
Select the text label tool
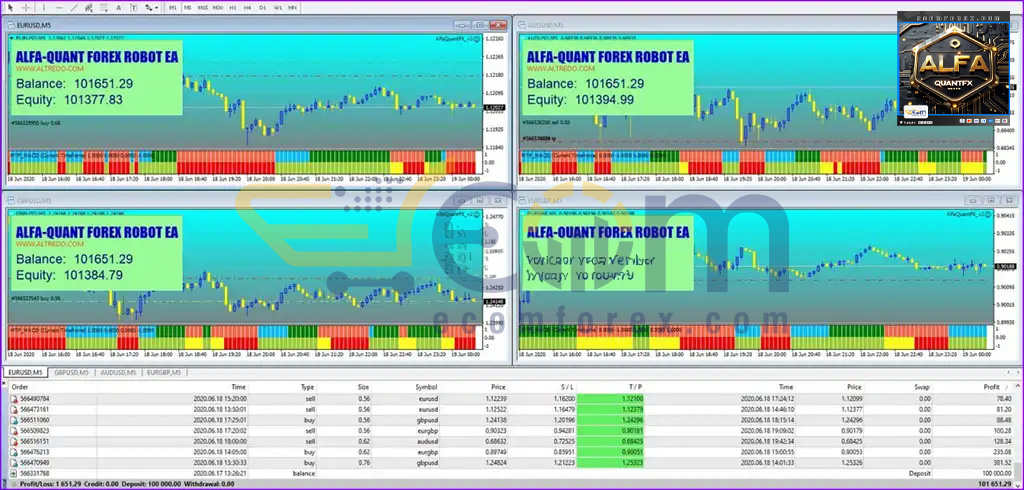click(134, 8)
